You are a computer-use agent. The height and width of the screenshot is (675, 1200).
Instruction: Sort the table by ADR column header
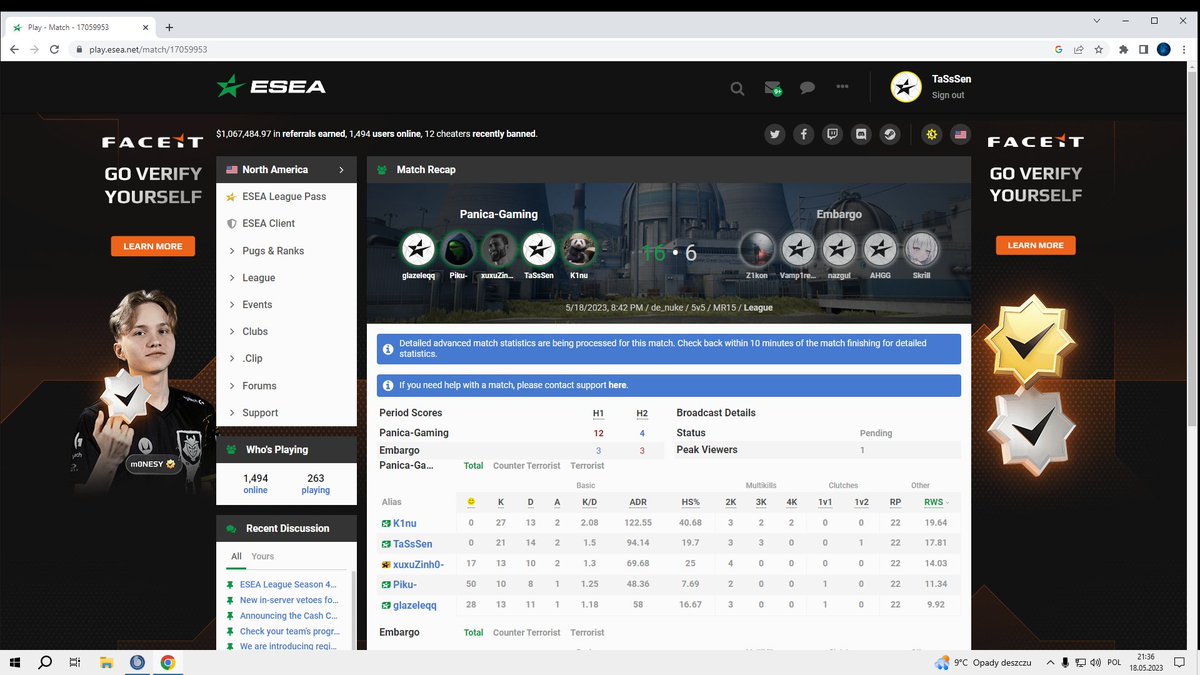pyautogui.click(x=638, y=502)
